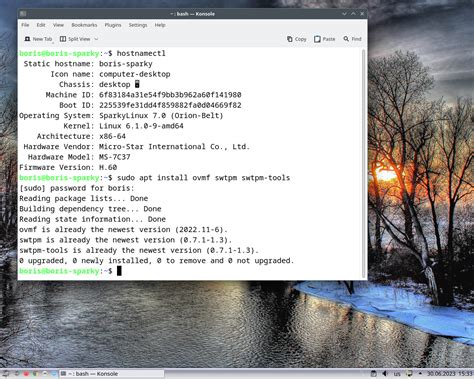
Task: Click 'Static hostname: boris-sparky' line
Action: 88,64
